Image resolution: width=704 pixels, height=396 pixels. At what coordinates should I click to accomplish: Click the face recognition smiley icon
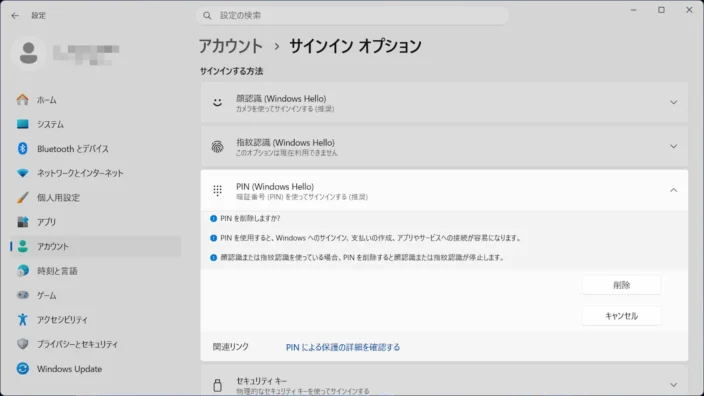(x=217, y=102)
